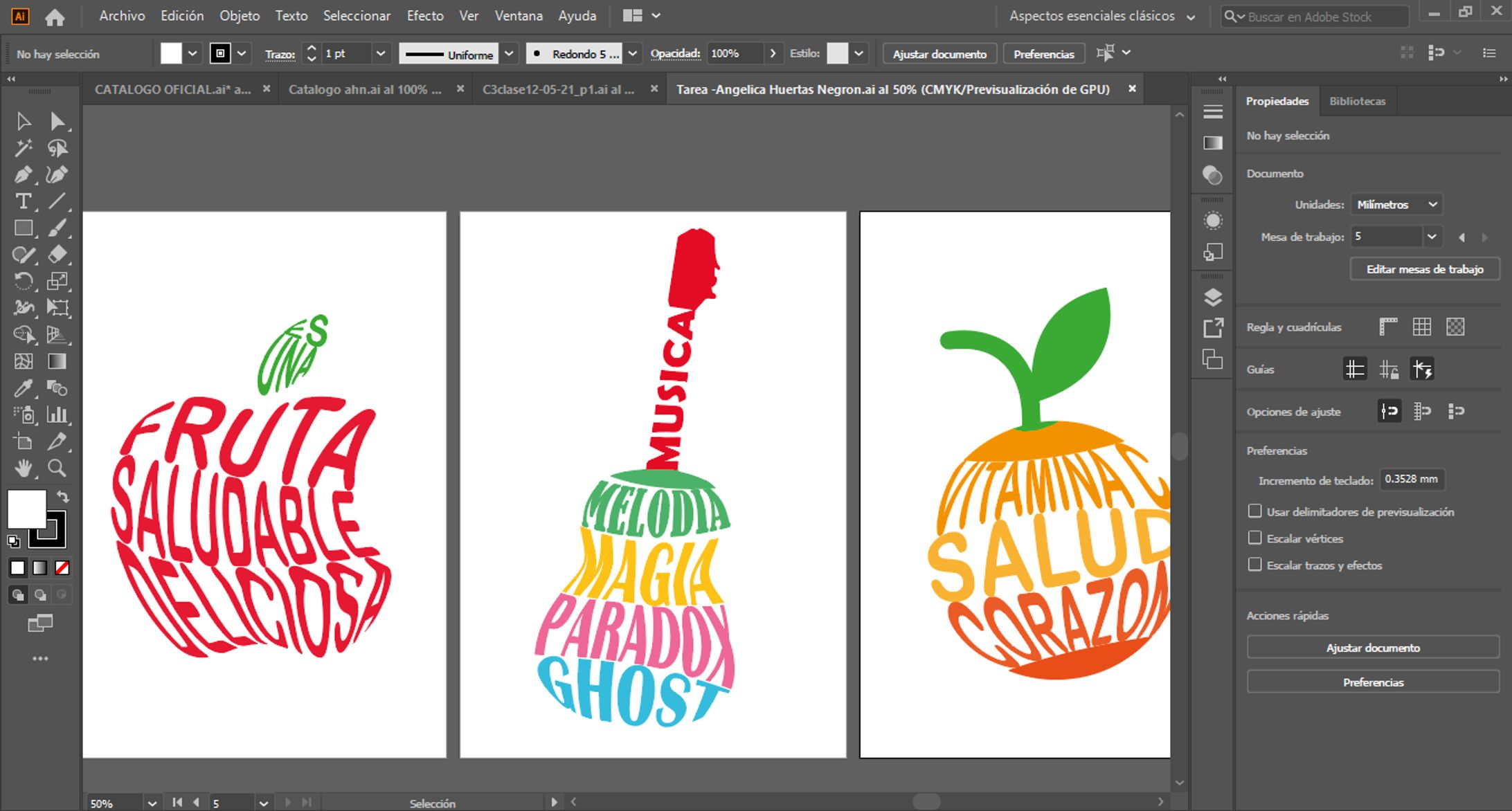Choose the Magic Wand tool
This screenshot has width=1512, height=811.
pos(23,148)
